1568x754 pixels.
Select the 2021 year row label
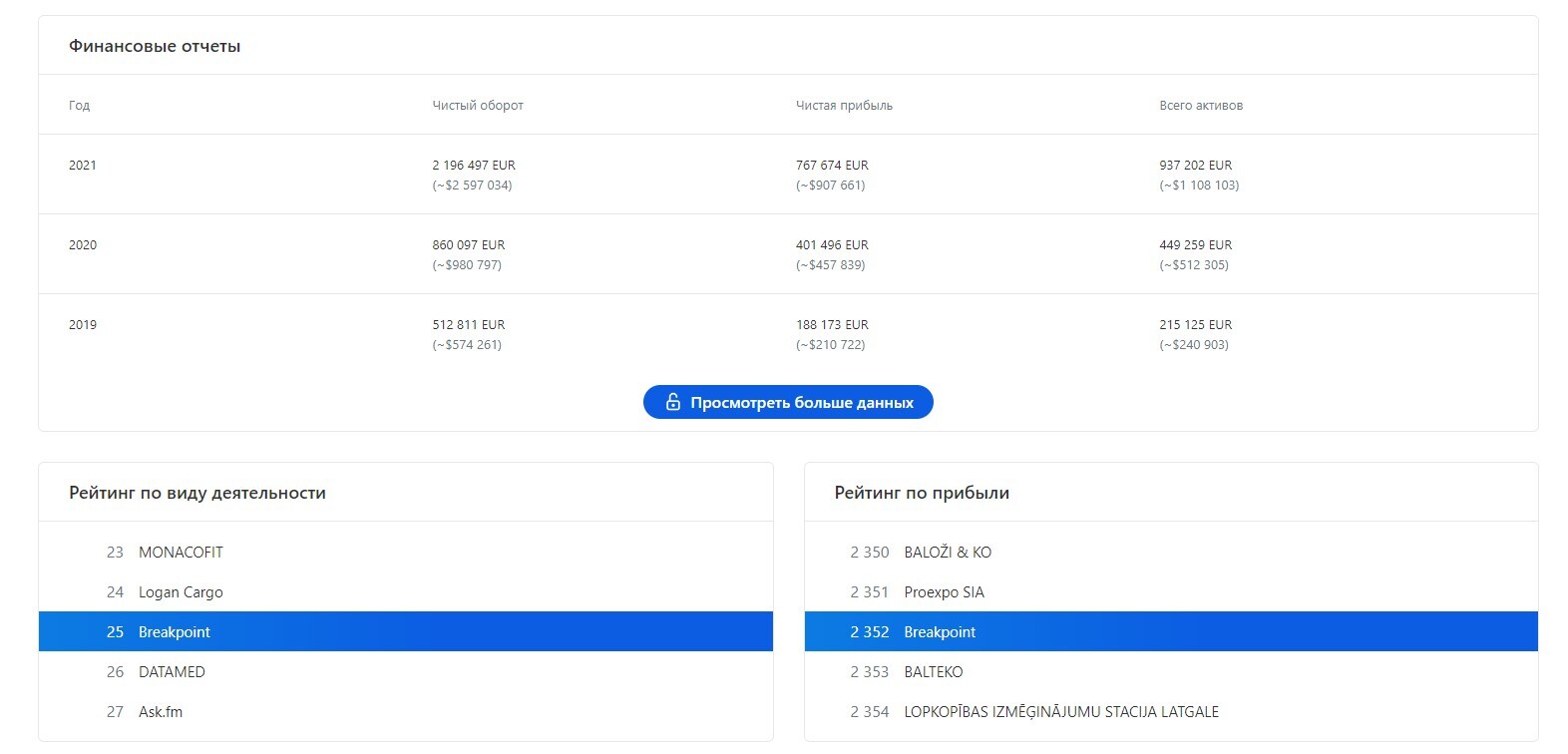[x=83, y=166]
